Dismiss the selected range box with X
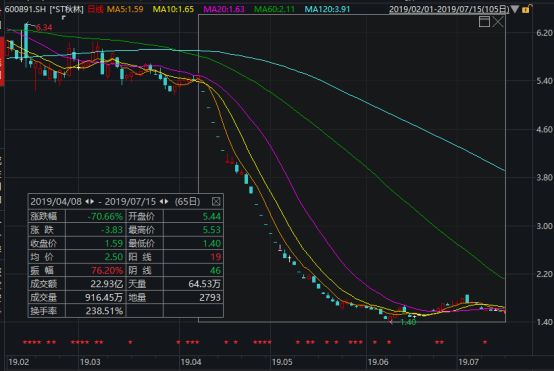The height and width of the screenshot is (371, 554). pos(498,22)
